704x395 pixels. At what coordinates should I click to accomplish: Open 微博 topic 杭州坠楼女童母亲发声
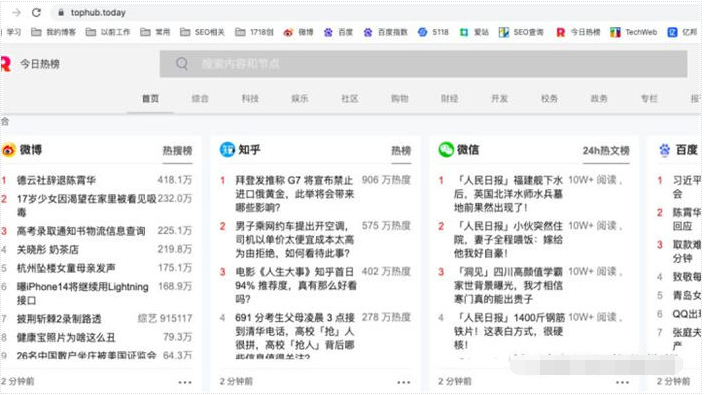click(66, 268)
